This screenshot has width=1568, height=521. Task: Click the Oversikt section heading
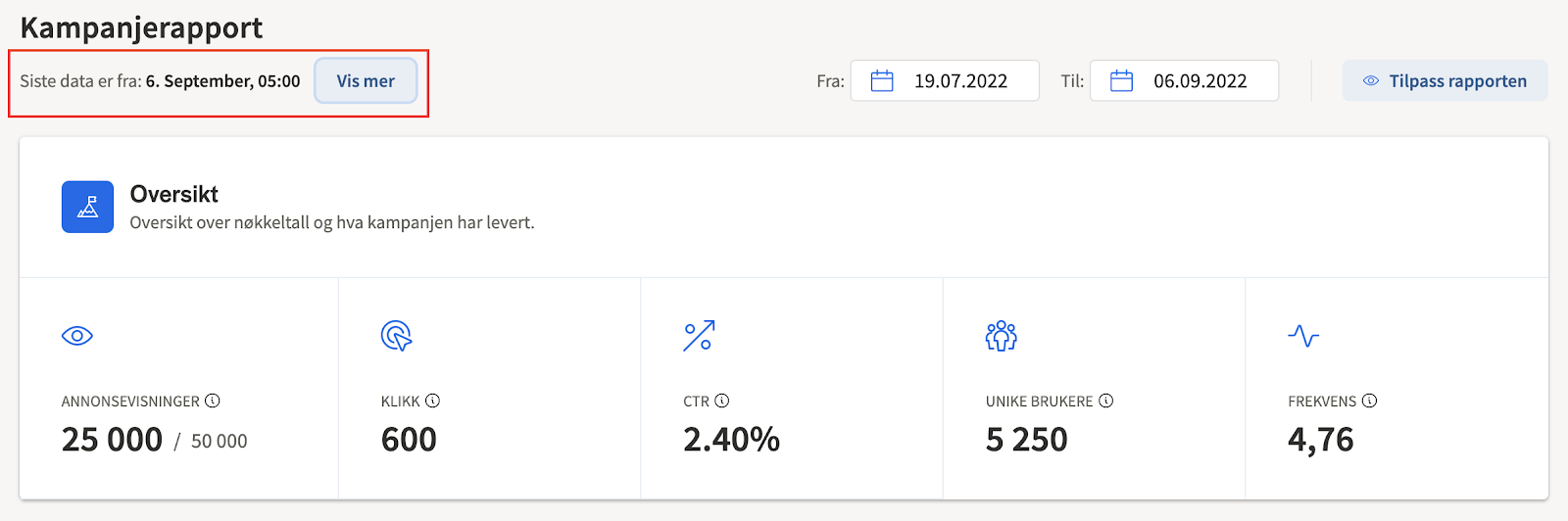pos(174,194)
